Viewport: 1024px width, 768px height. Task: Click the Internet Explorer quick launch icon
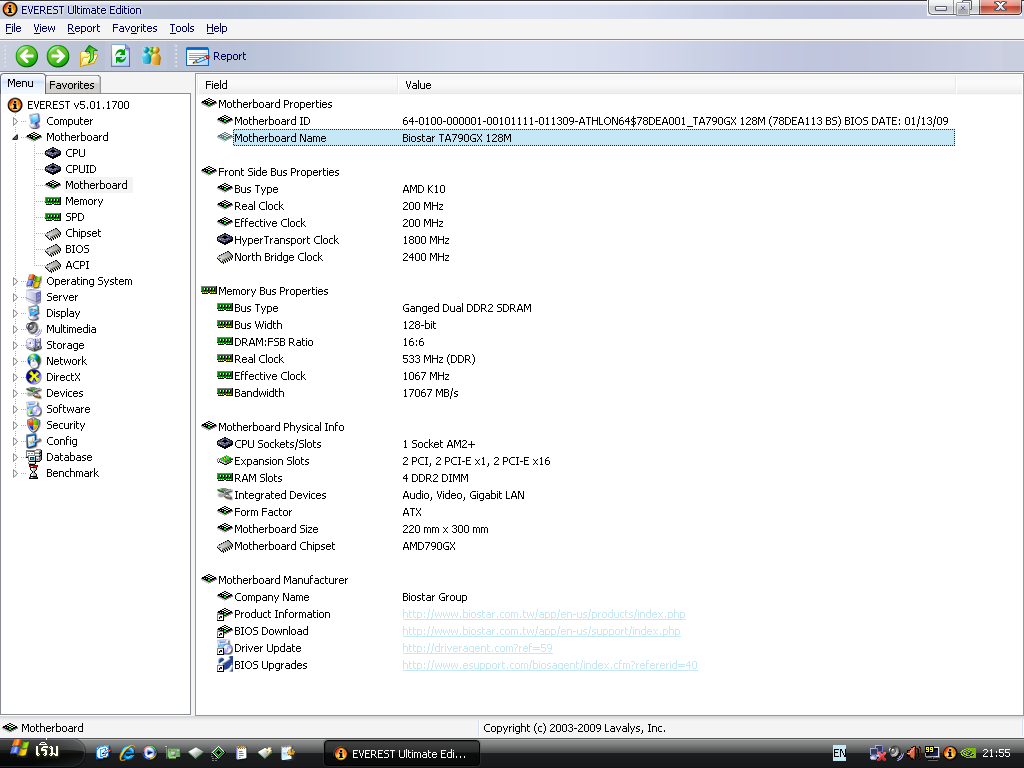click(x=127, y=753)
